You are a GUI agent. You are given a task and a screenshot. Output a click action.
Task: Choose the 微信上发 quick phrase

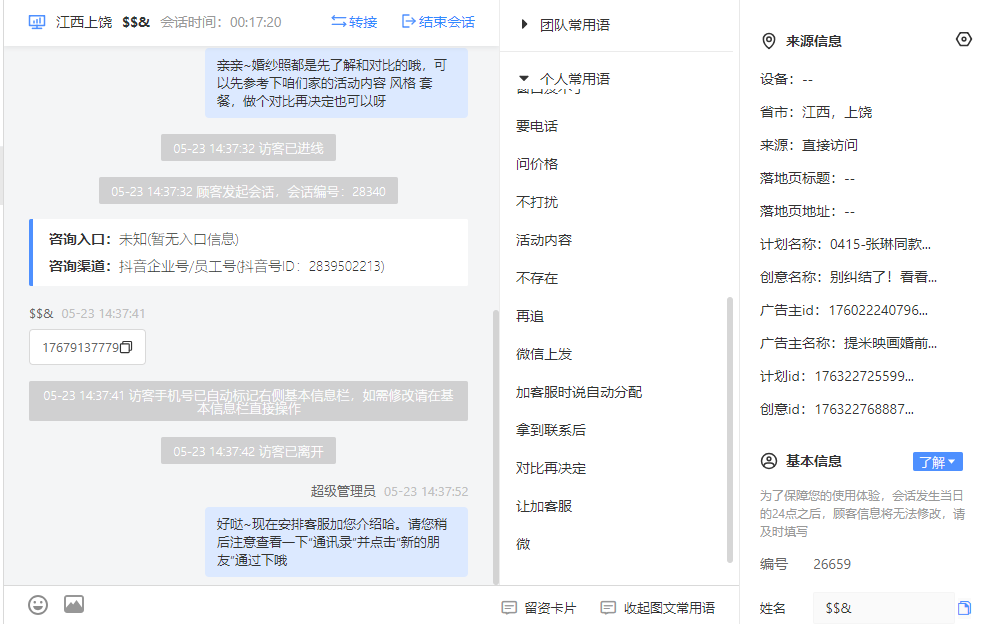(x=544, y=354)
